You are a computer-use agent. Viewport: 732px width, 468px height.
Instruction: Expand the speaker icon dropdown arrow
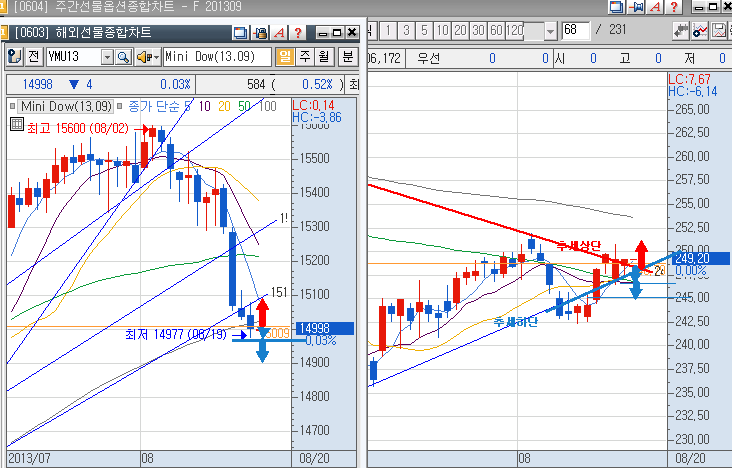(x=156, y=56)
